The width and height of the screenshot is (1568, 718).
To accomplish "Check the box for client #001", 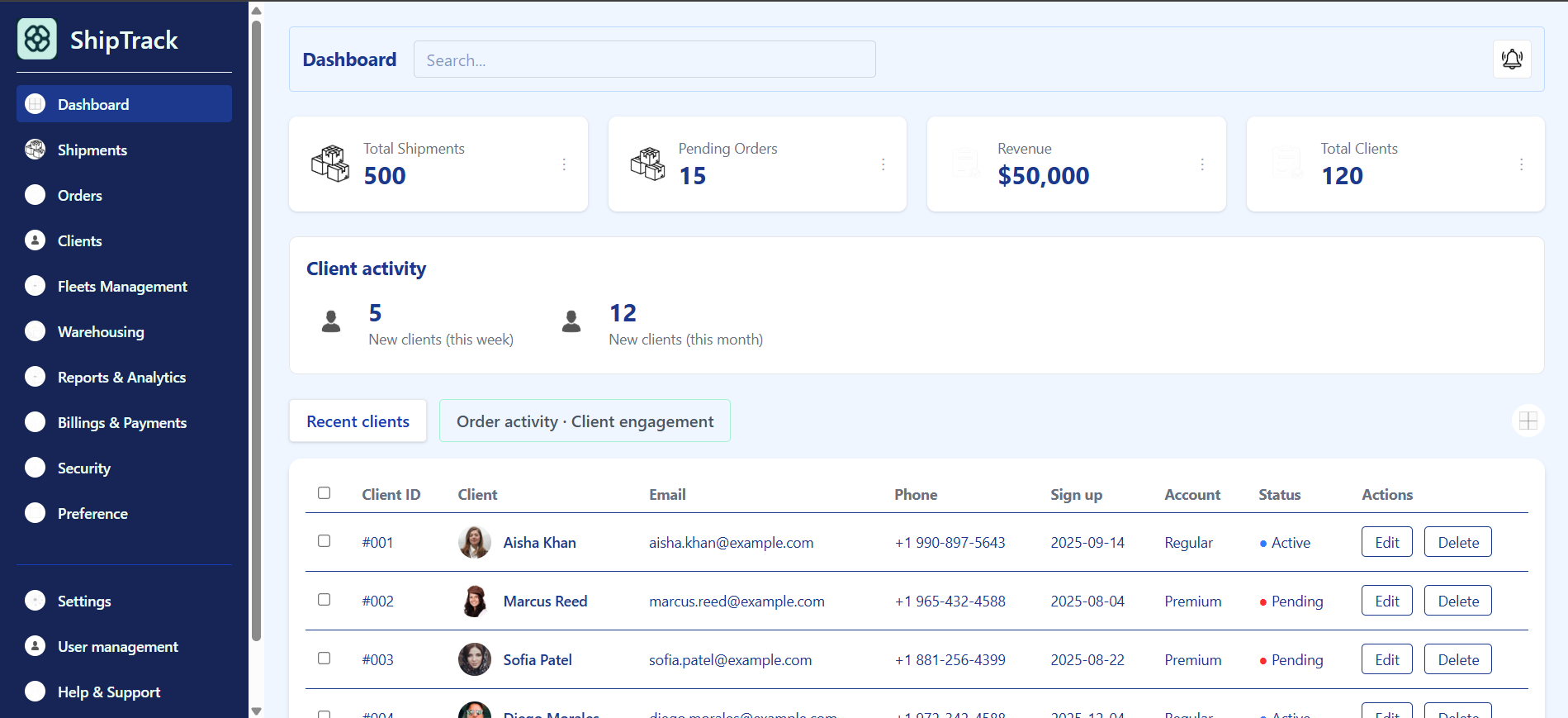I will point(324,541).
